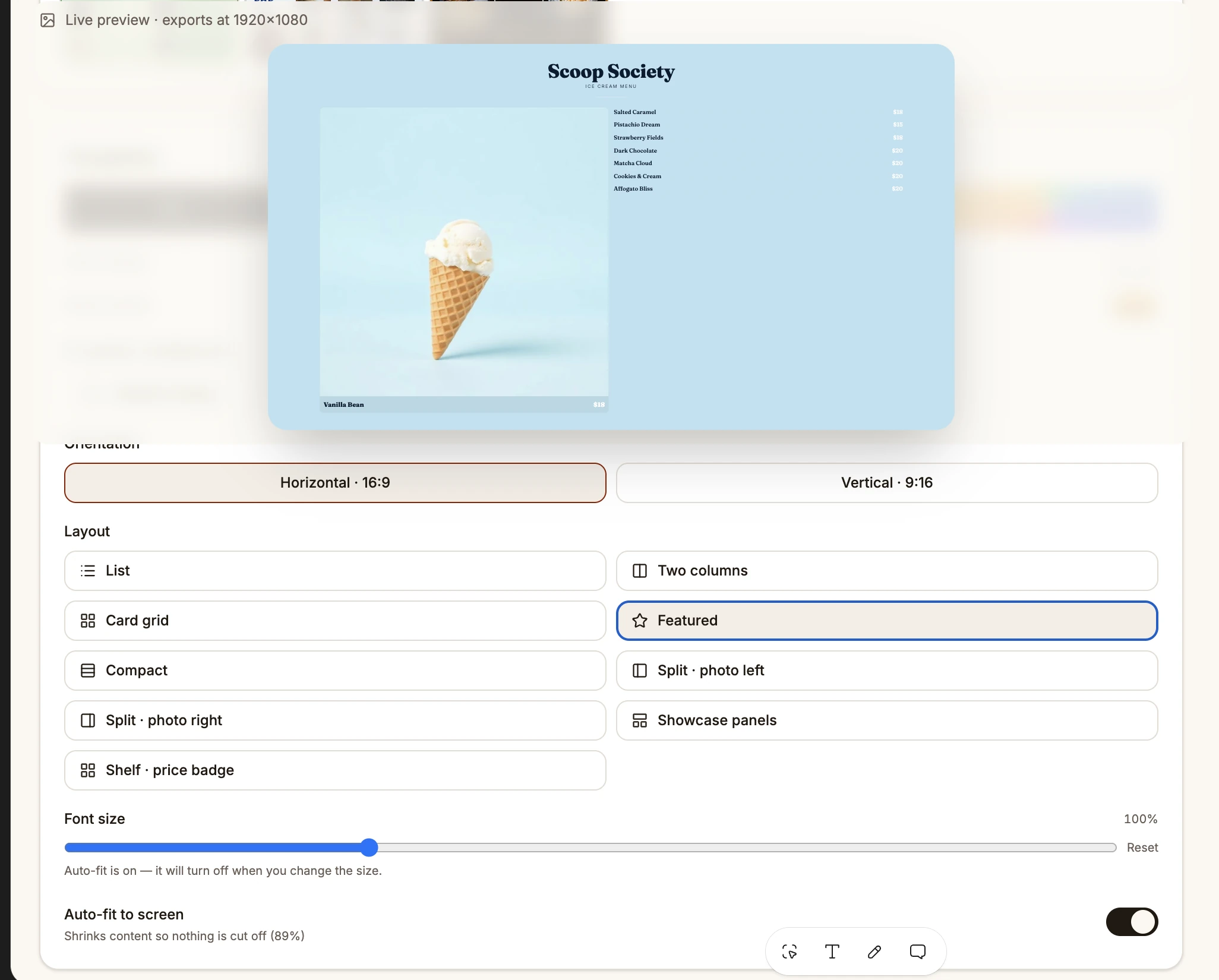Select the Text tool in floating toolbar

tap(832, 951)
